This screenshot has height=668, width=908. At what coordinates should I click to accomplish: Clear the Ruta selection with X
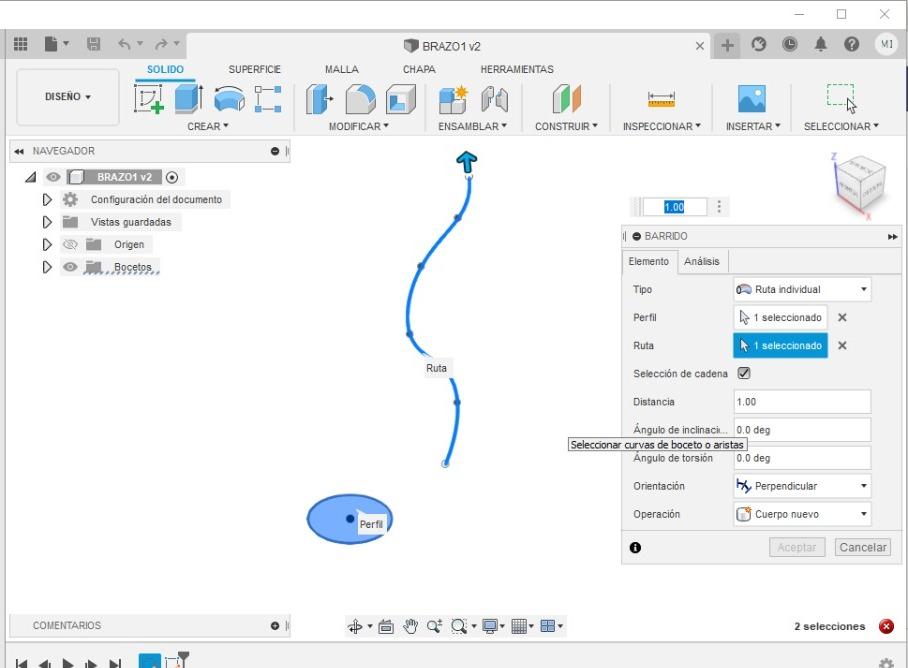[843, 346]
